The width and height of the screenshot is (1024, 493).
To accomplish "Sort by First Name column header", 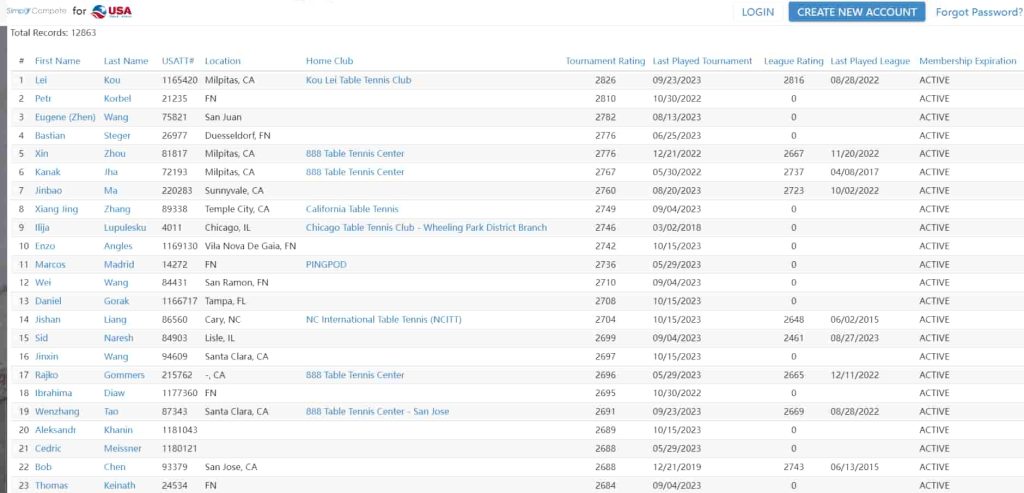I will click(x=57, y=61).
